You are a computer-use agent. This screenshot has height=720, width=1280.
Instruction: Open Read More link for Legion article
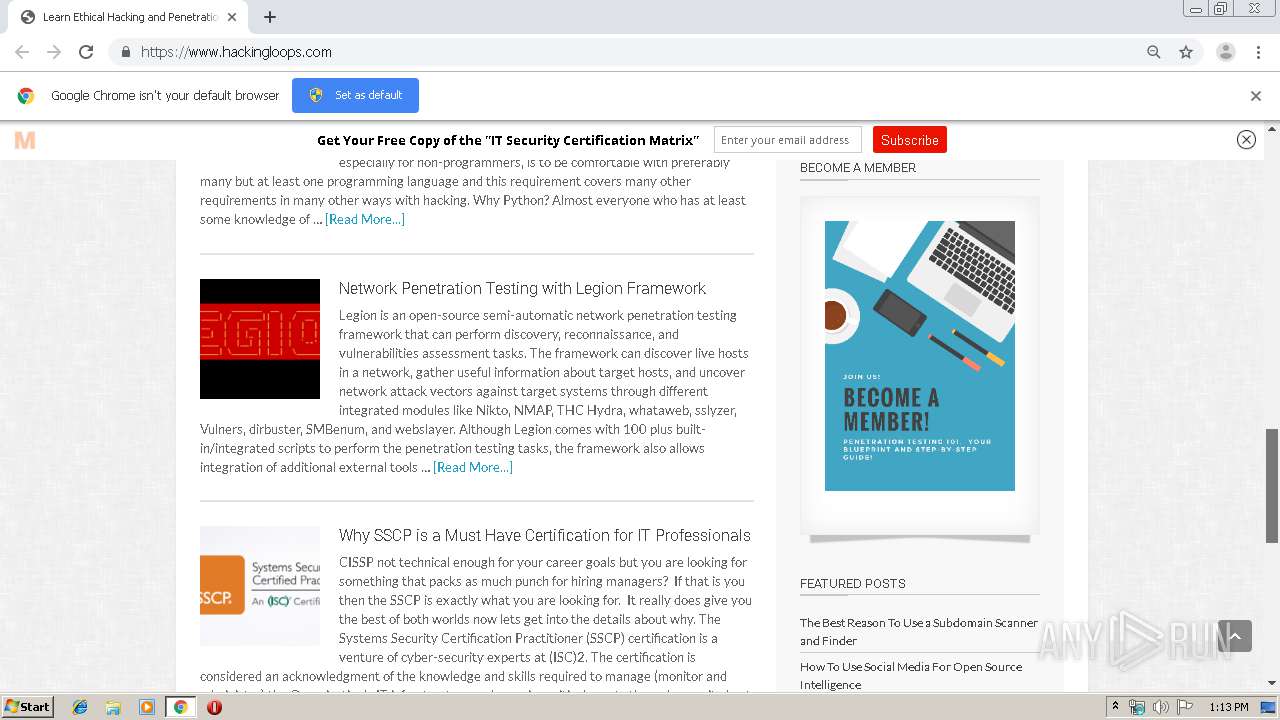coord(473,467)
